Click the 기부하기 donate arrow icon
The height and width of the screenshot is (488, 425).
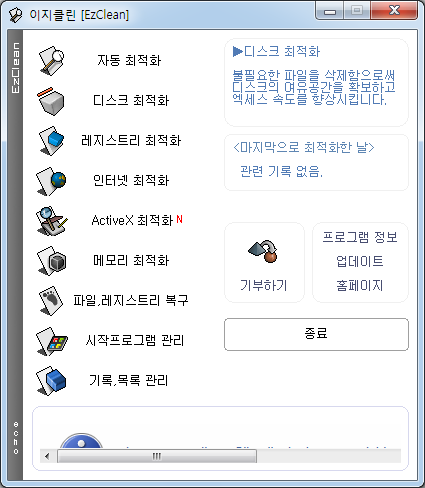pyautogui.click(x=263, y=251)
